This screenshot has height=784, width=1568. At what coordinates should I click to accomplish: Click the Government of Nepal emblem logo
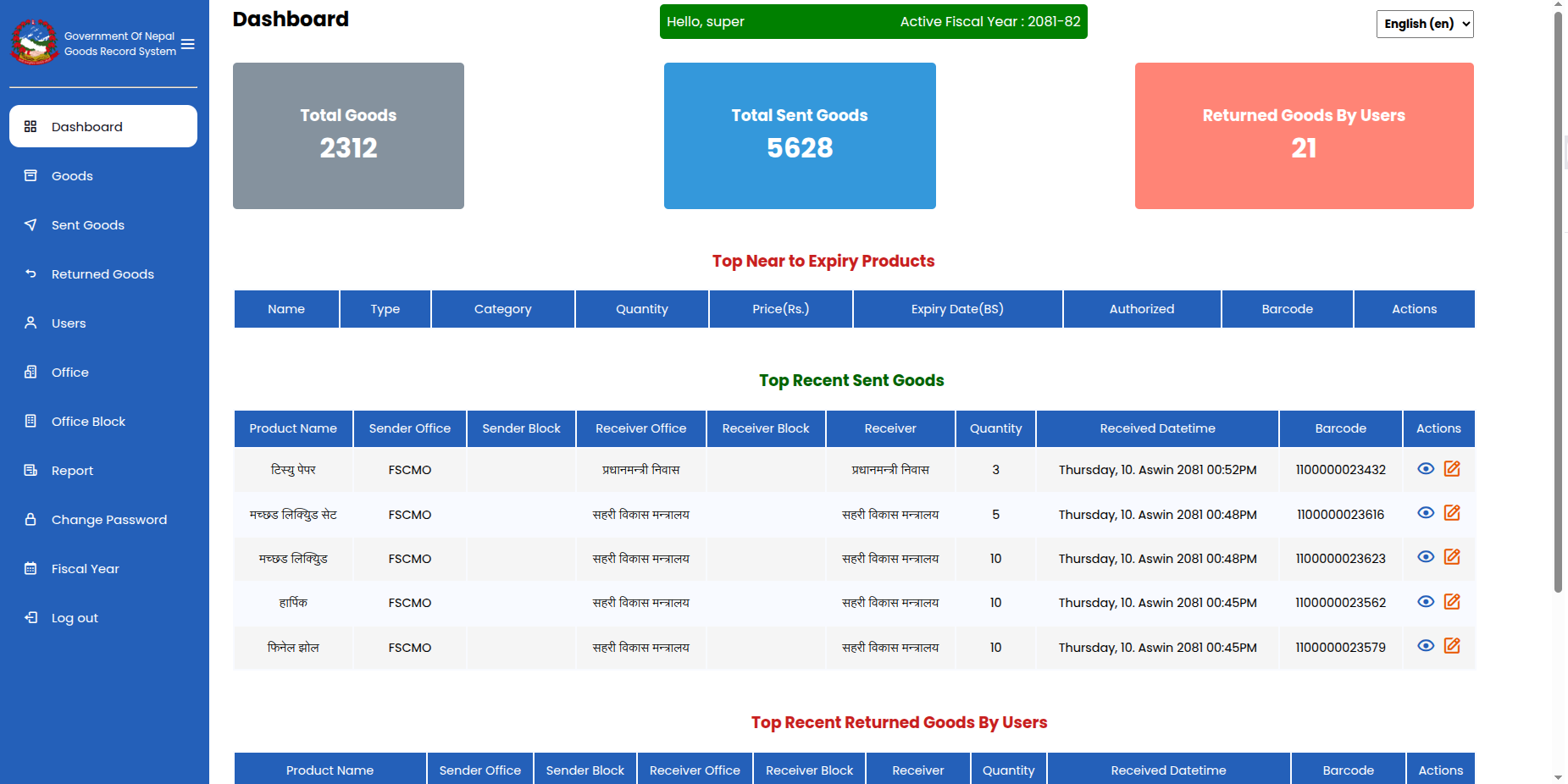[34, 42]
